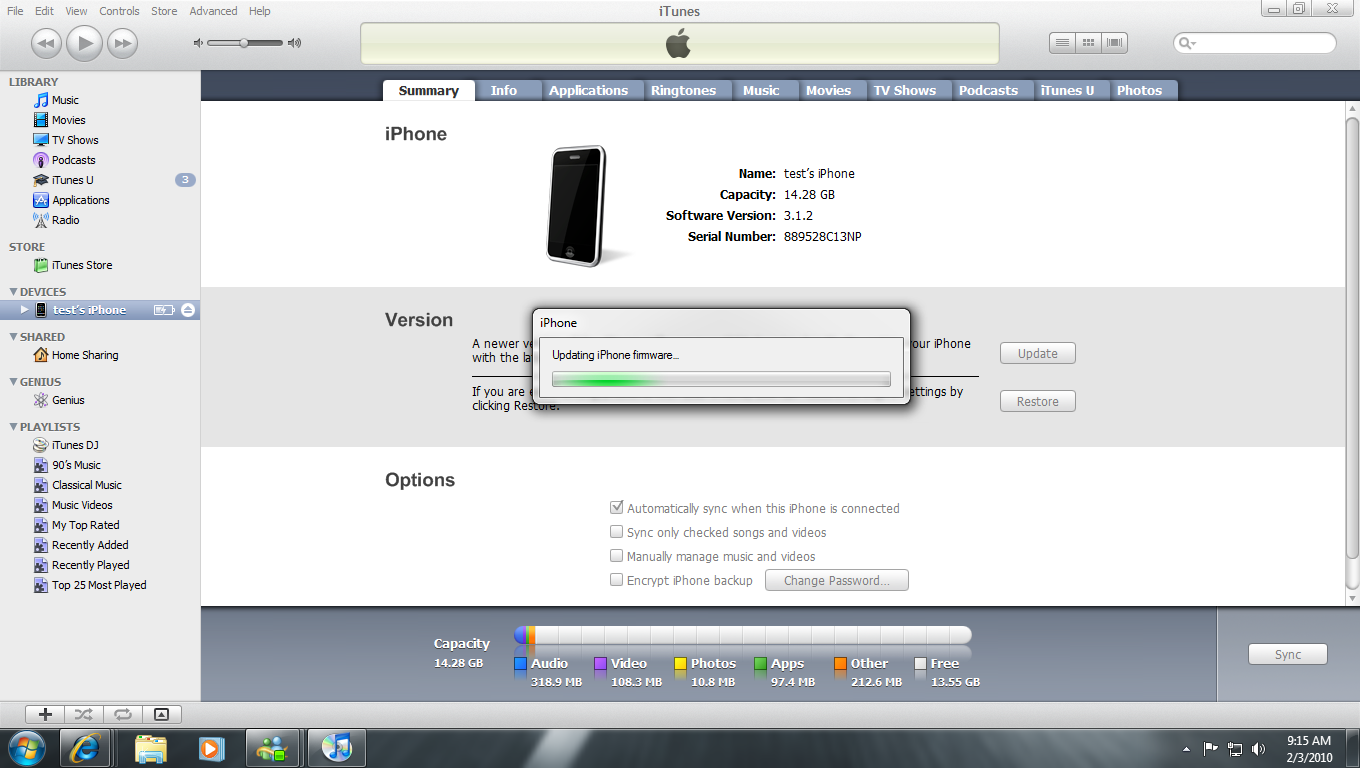This screenshot has width=1360, height=768.
Task: Expand test's iPhone device contents
Action: coord(25,310)
